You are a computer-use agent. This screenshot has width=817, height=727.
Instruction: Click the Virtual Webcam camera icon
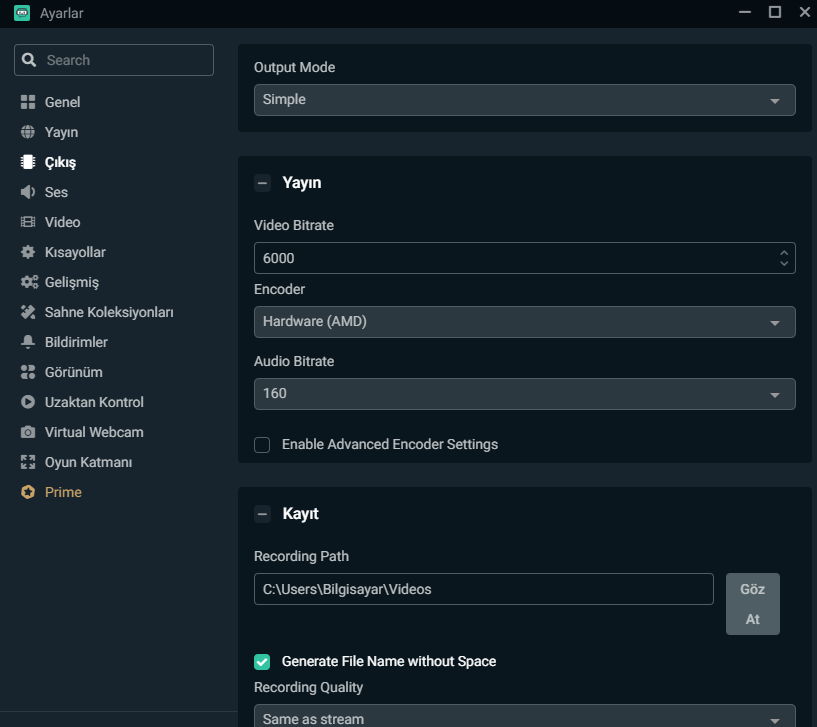pyautogui.click(x=28, y=432)
